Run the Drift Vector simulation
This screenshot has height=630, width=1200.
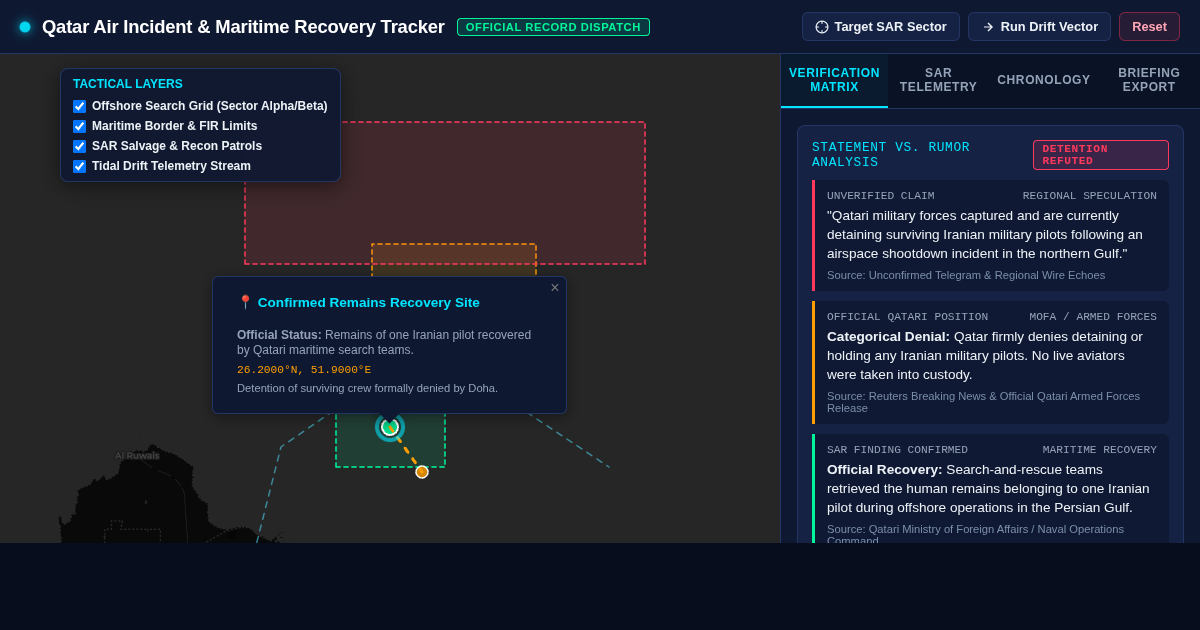click(1039, 27)
